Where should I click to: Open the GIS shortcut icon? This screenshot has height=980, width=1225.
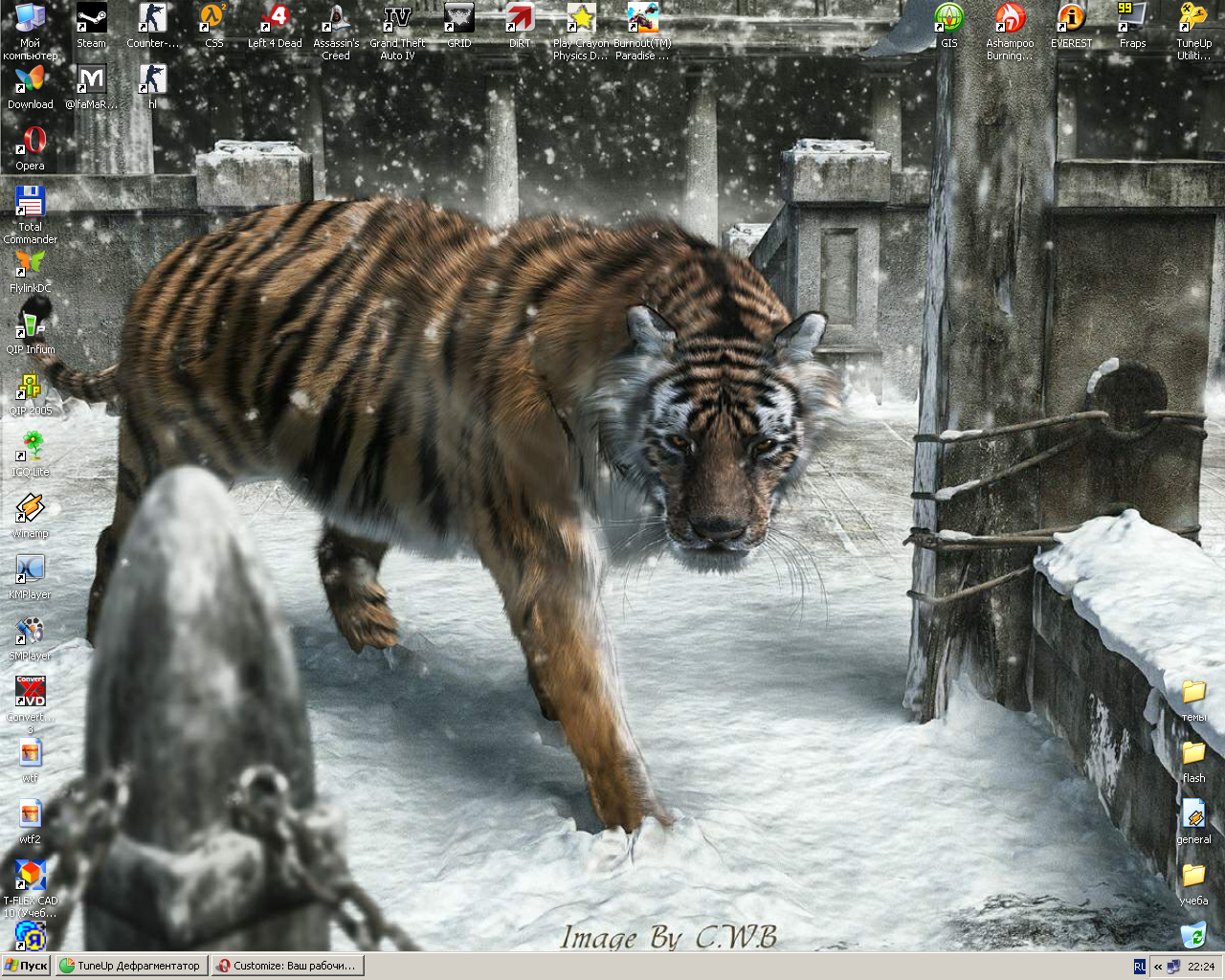point(948,26)
